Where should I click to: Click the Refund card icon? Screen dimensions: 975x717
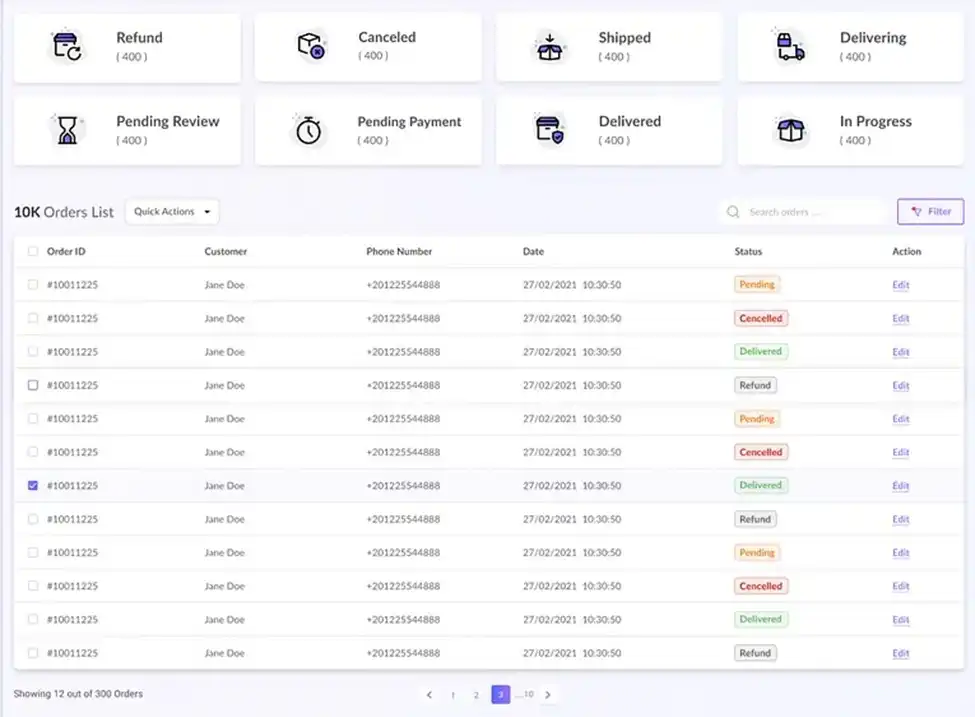[x=67, y=47]
